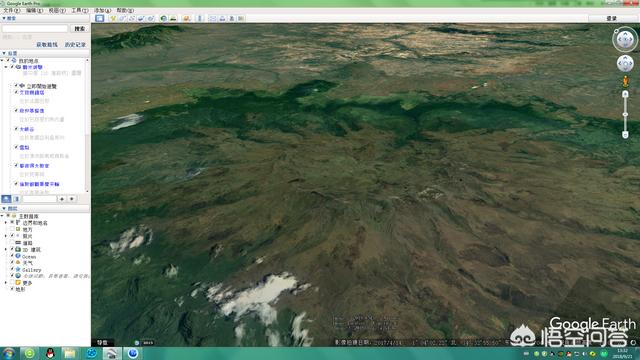This screenshot has height=360, width=640.
Task: Expand the 3D 建筑 layer tree node
Action: click(x=6, y=249)
